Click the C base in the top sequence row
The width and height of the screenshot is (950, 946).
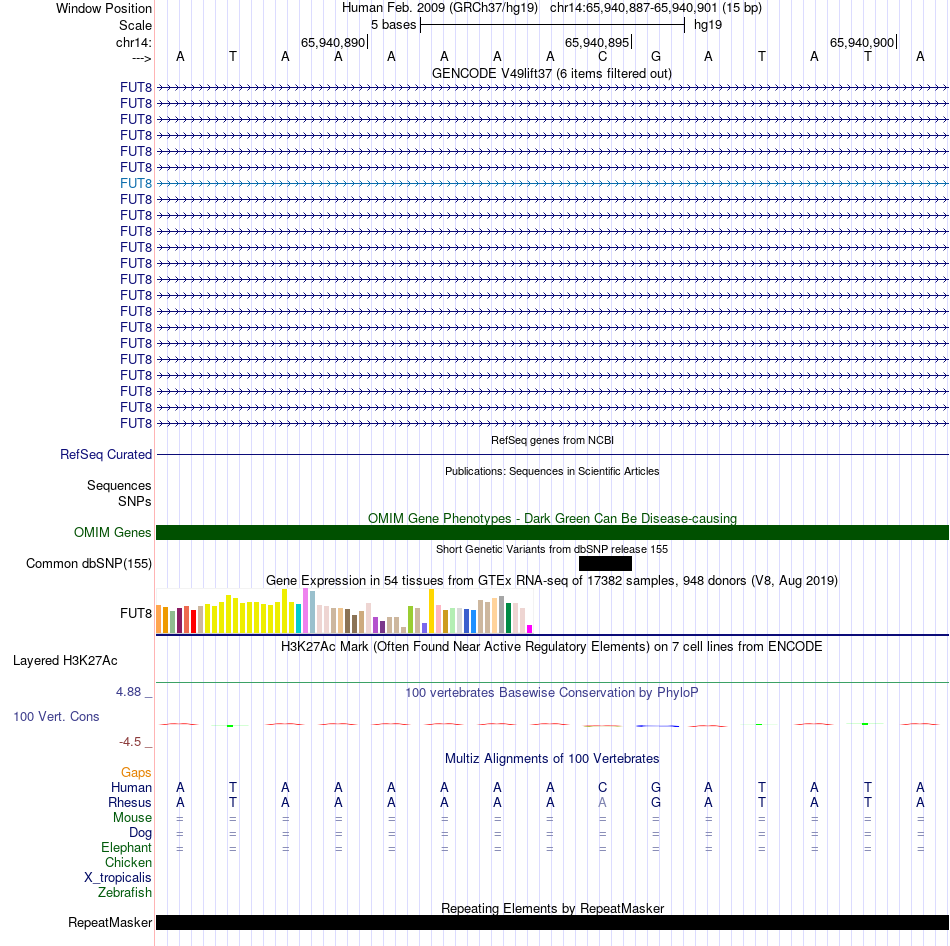point(602,56)
